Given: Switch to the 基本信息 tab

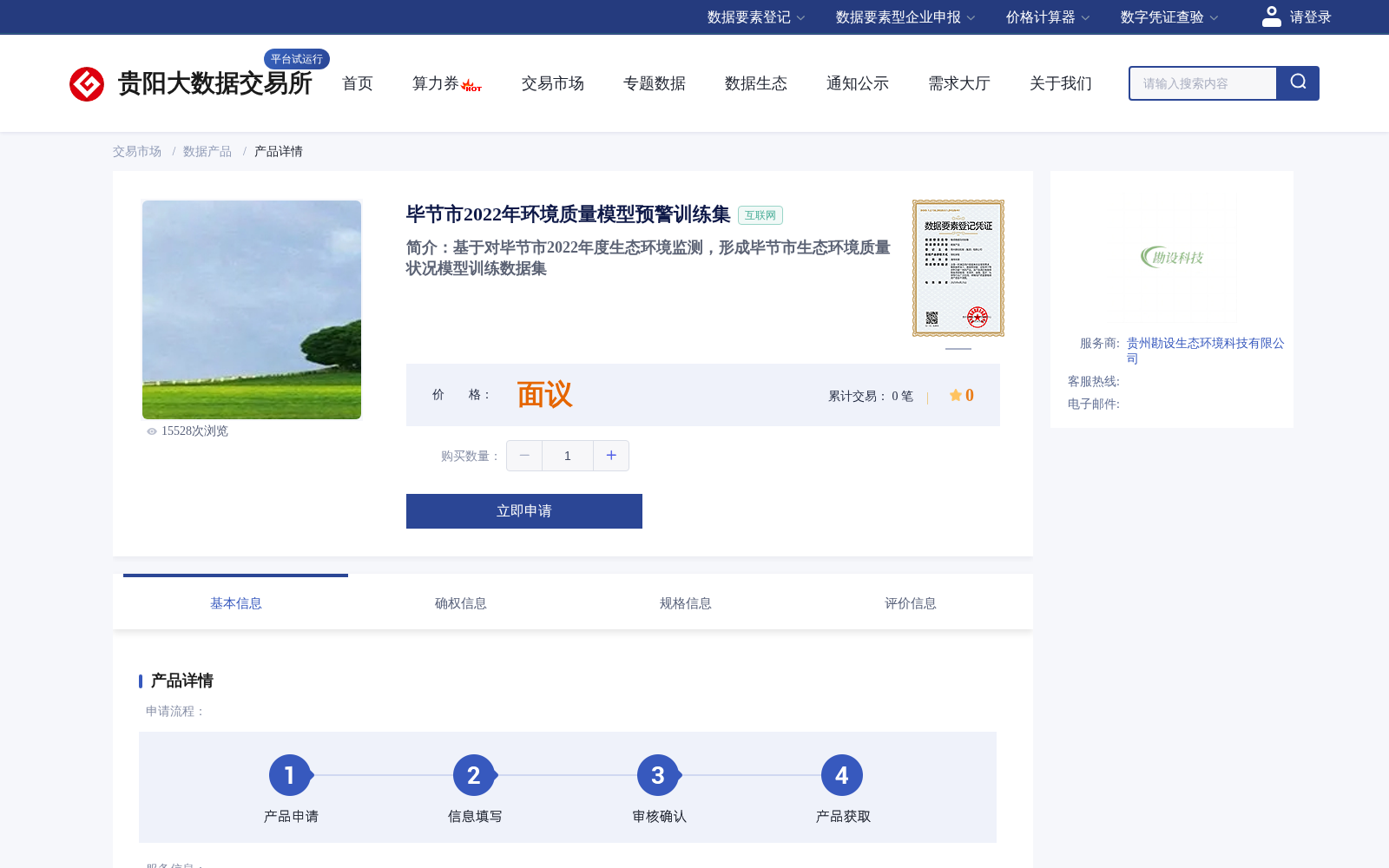Looking at the screenshot, I should (236, 602).
